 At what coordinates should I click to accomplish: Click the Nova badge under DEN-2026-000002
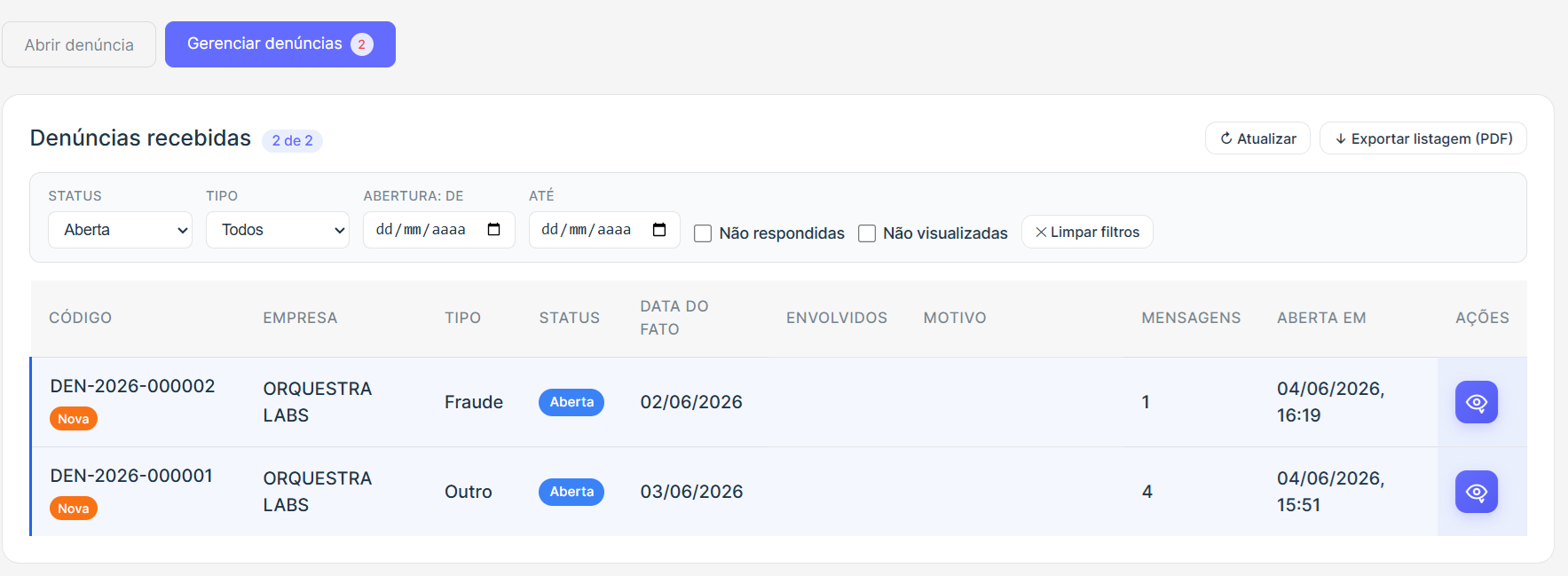click(x=74, y=419)
